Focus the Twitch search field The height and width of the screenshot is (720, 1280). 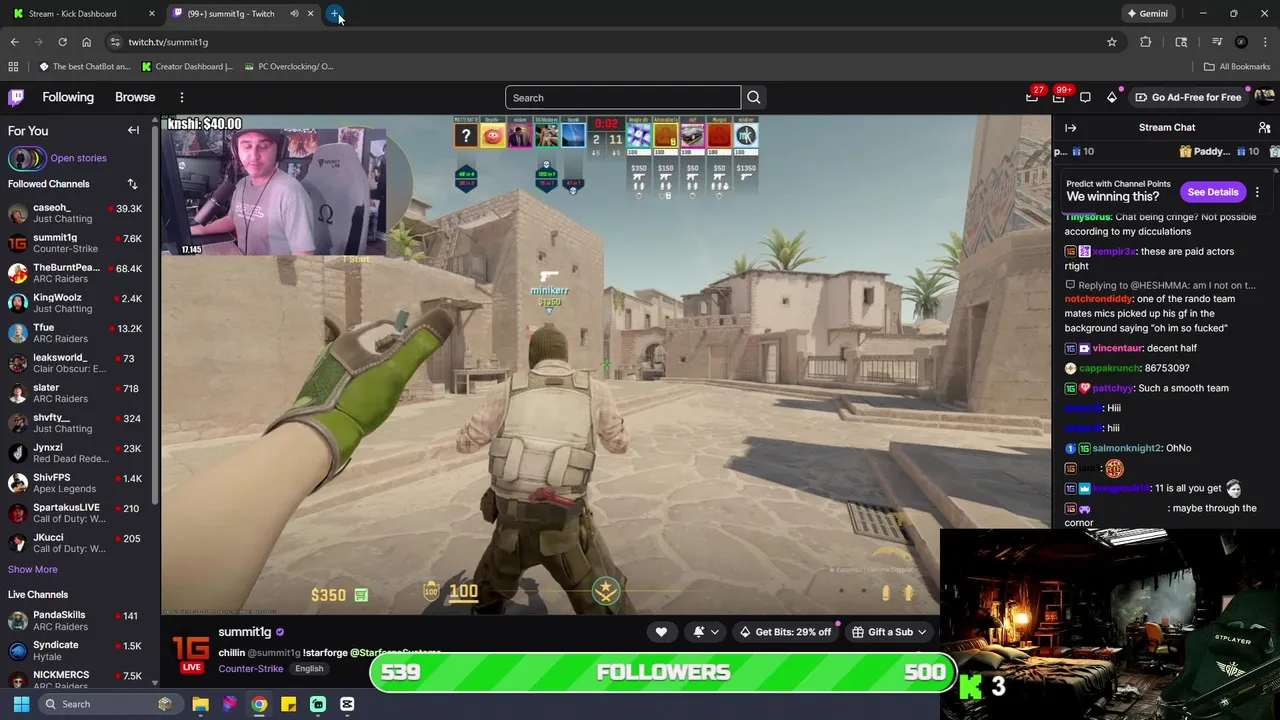tap(622, 97)
